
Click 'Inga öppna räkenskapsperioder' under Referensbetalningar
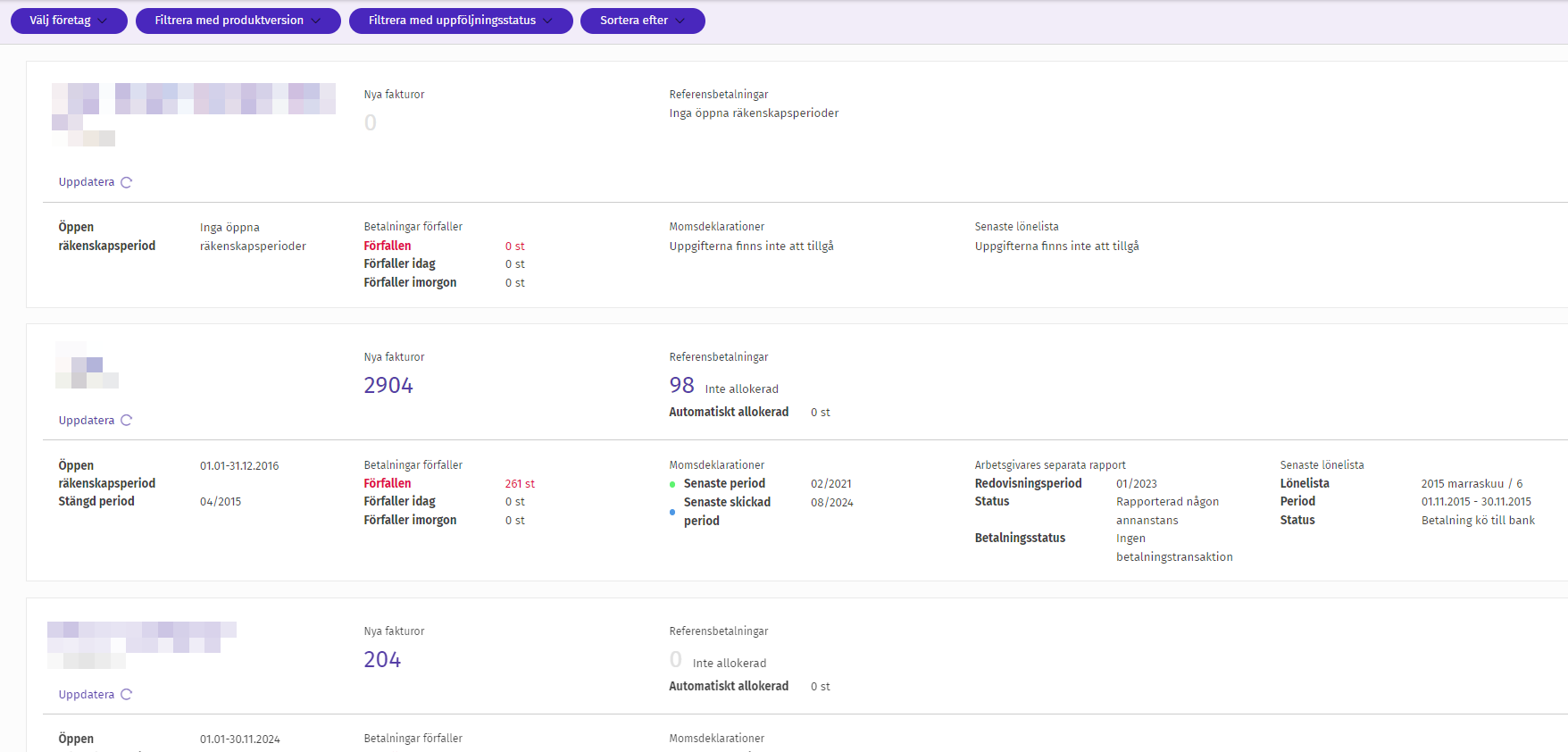tap(754, 113)
